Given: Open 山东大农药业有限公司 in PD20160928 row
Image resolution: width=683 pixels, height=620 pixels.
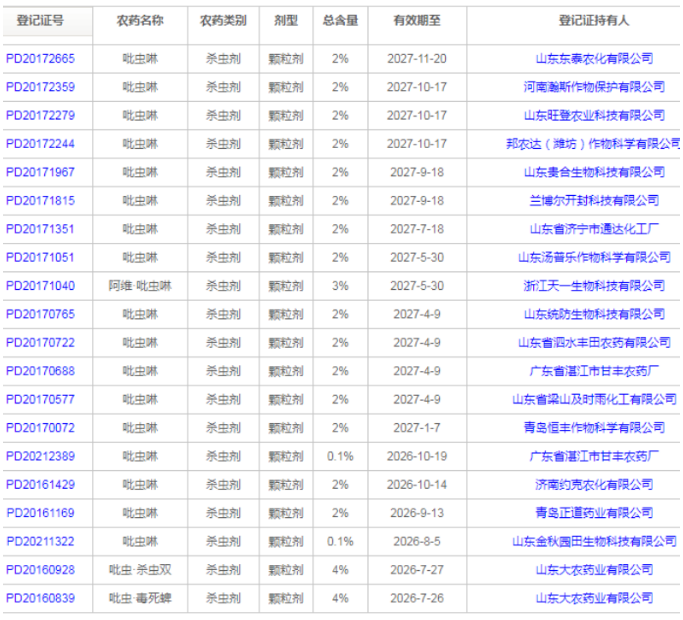Looking at the screenshot, I should coord(594,570).
